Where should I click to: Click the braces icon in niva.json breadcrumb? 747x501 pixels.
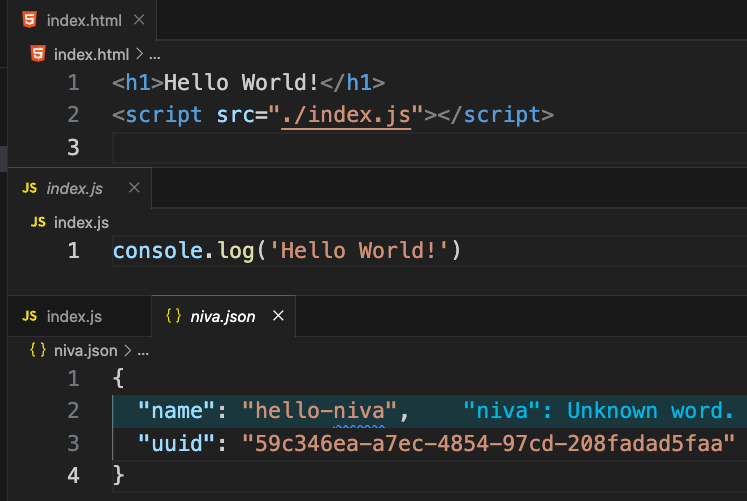(38, 350)
